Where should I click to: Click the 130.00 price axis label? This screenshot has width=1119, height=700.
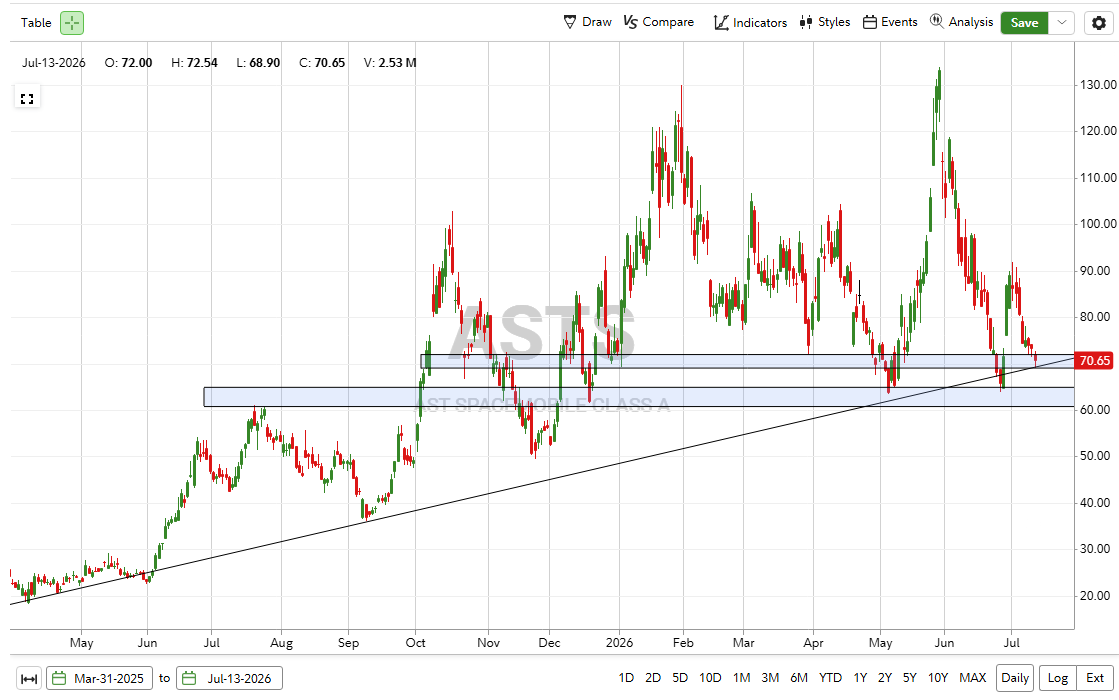click(1098, 84)
